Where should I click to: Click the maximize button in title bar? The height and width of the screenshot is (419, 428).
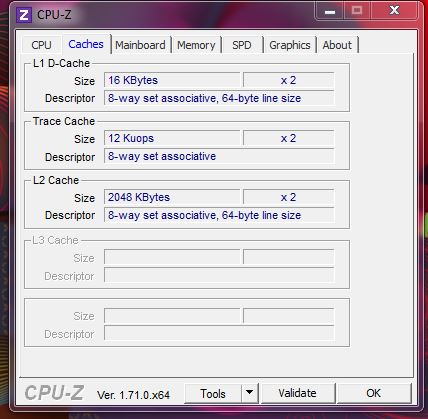(357, 11)
